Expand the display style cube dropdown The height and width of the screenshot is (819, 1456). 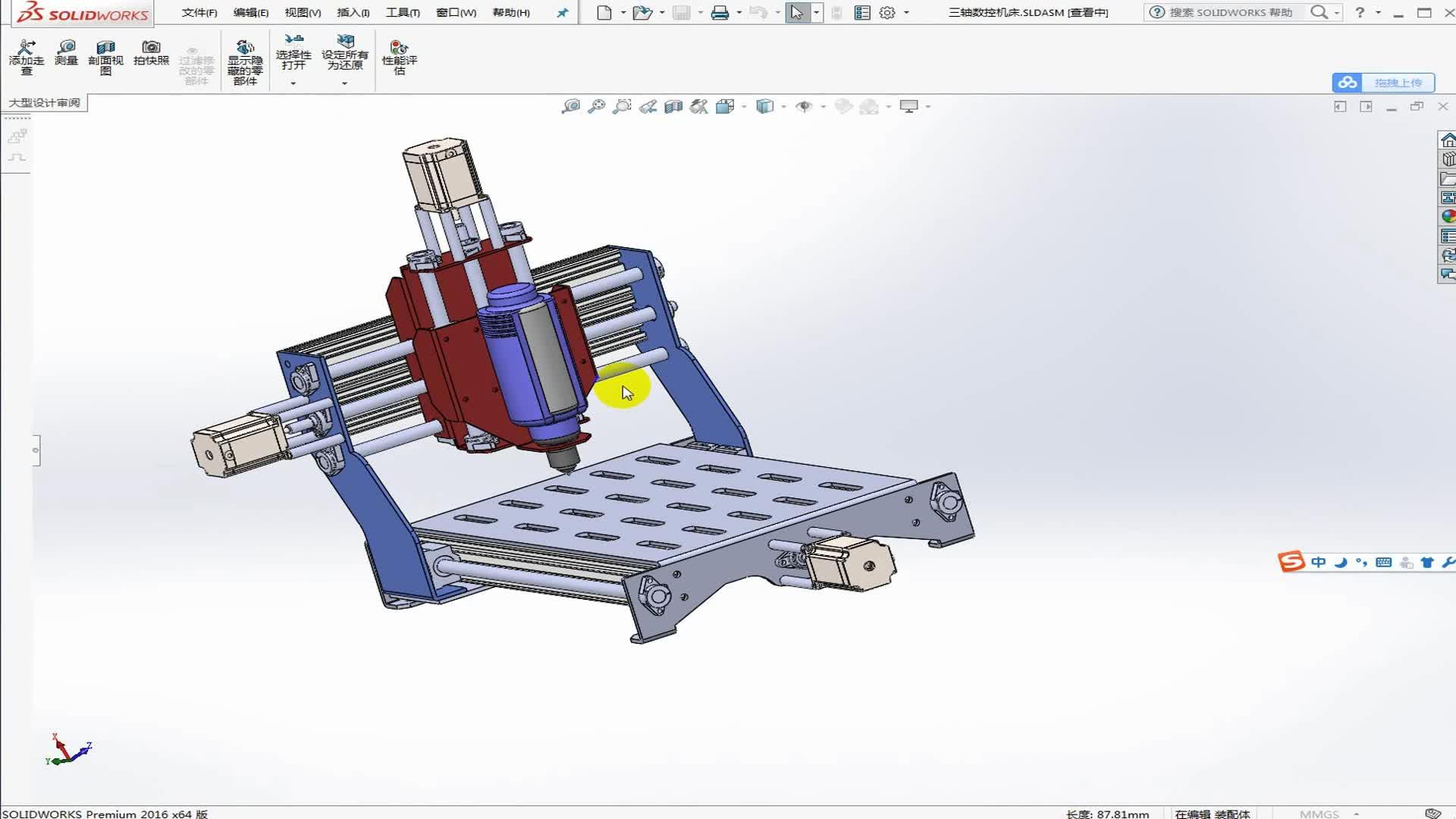pyautogui.click(x=783, y=107)
